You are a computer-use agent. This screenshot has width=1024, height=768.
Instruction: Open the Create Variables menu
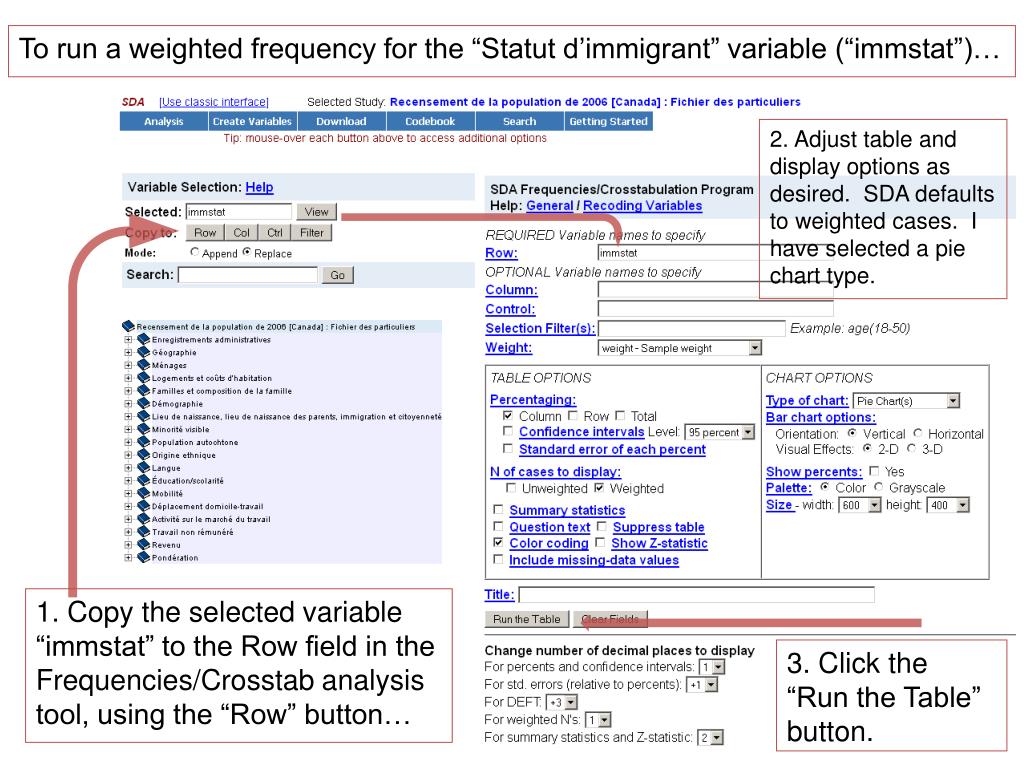point(252,121)
